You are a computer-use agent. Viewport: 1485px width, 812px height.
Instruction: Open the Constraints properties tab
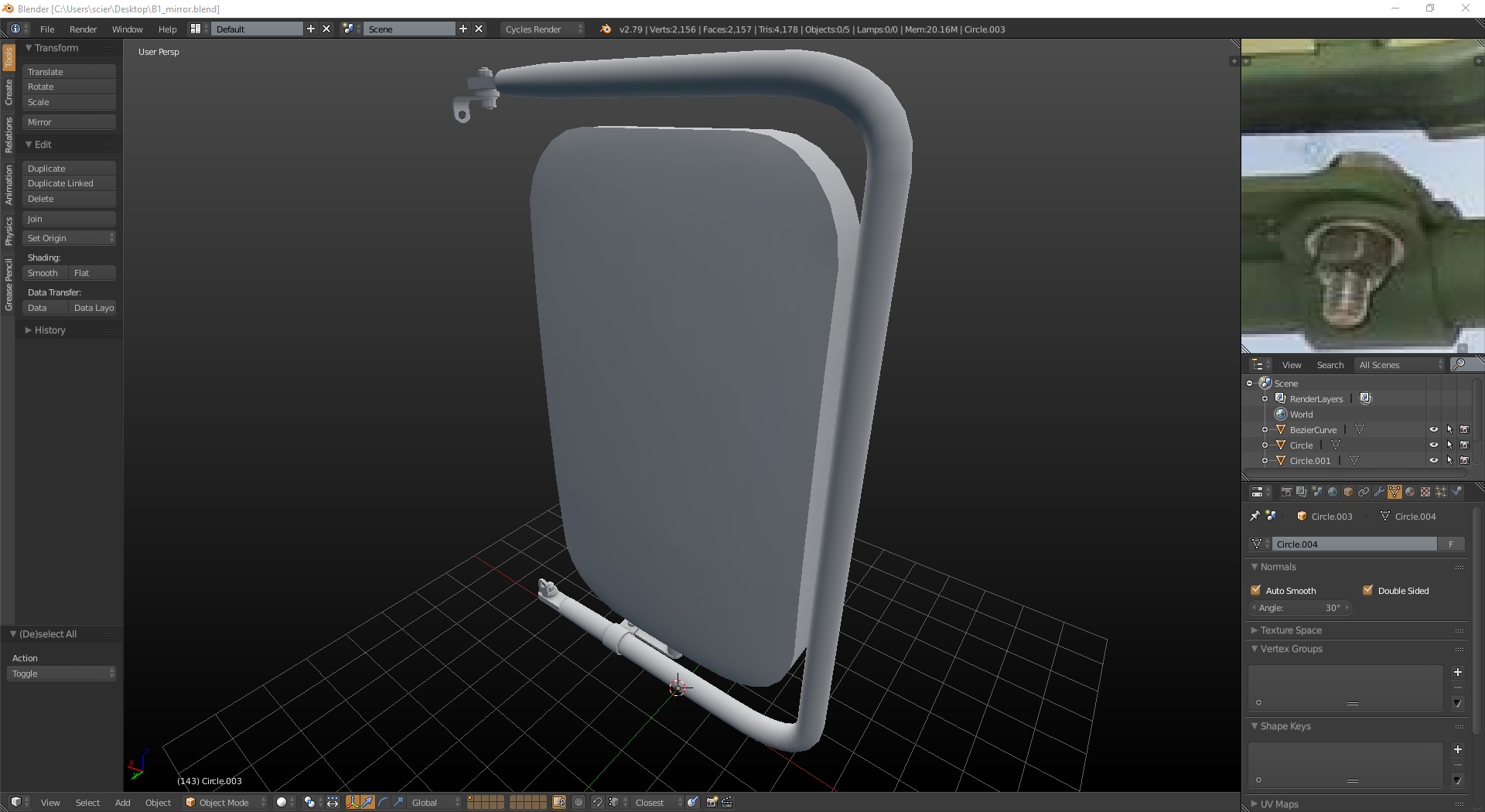[1364, 492]
